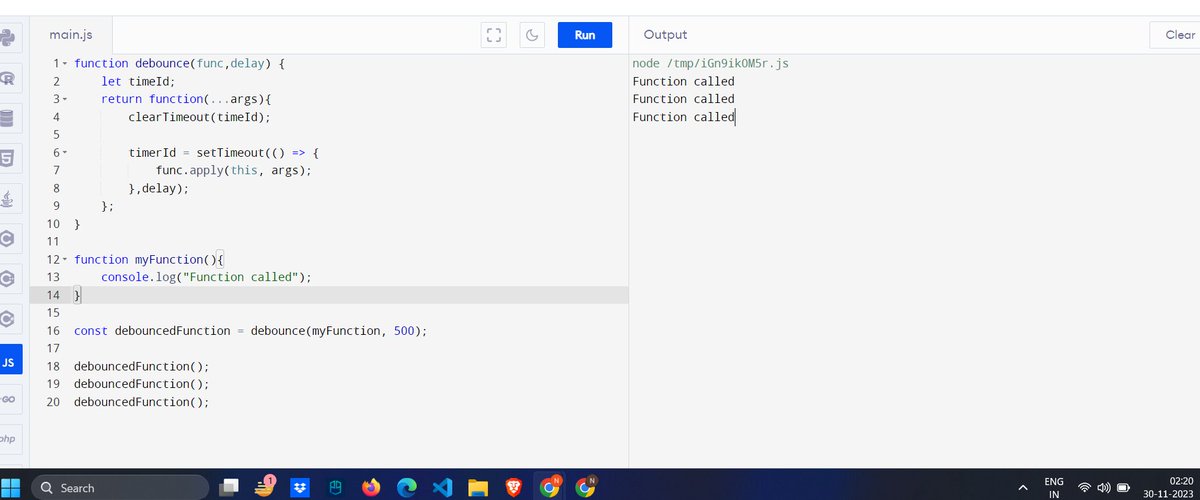Open the Python compiler from the sidebar

(x=8, y=38)
